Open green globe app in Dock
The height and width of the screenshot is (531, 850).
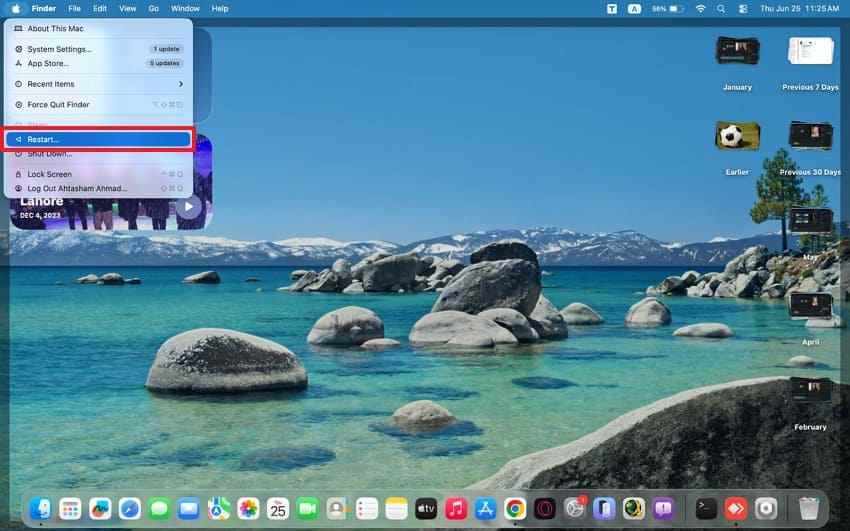tap(634, 509)
